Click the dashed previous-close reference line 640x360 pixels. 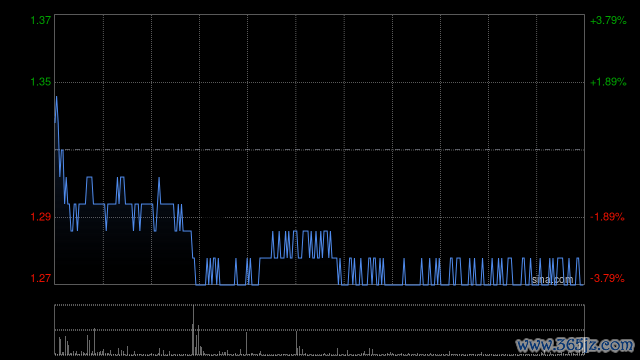point(319,150)
